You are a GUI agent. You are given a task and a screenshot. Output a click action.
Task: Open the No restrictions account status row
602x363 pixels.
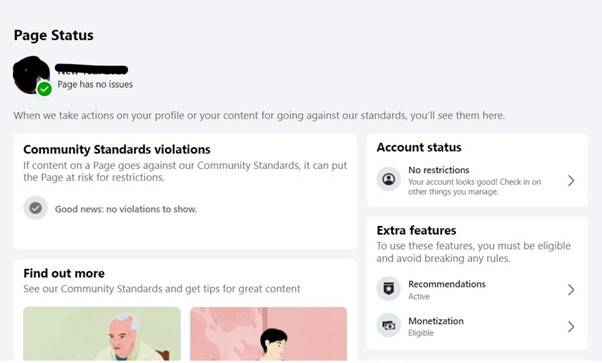477,181
